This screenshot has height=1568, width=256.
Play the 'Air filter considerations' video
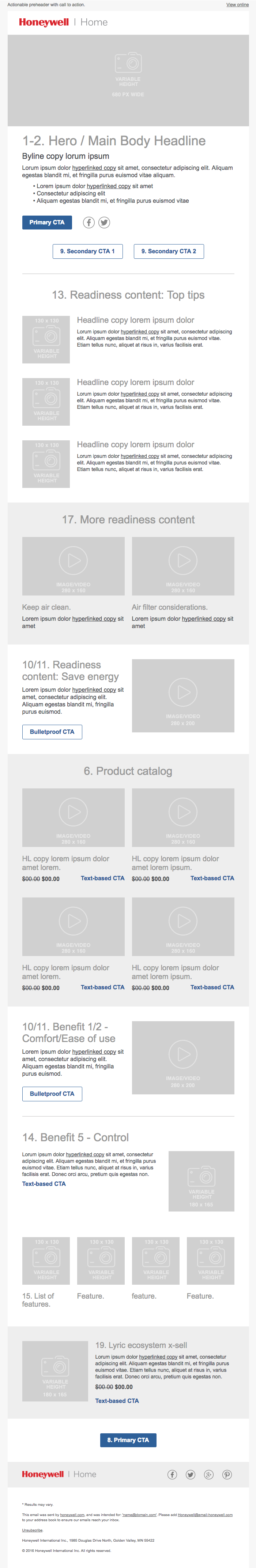point(183,561)
